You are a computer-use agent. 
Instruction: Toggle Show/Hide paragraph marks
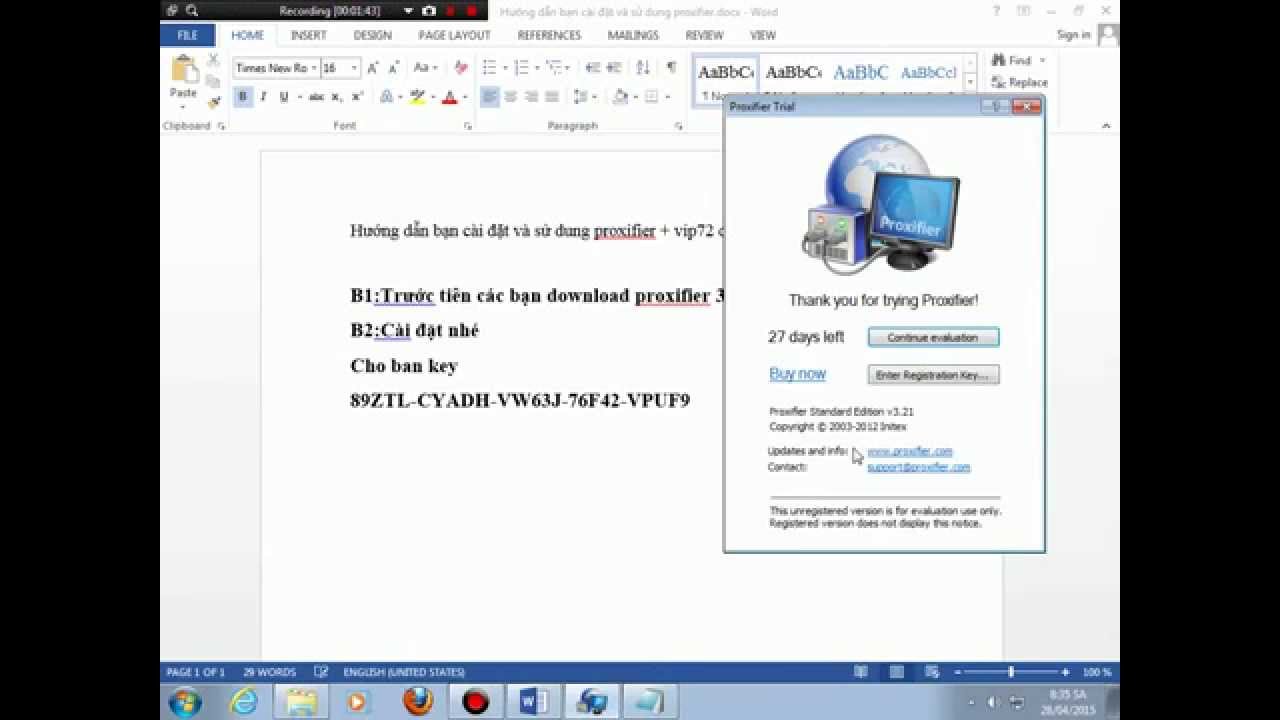(671, 68)
